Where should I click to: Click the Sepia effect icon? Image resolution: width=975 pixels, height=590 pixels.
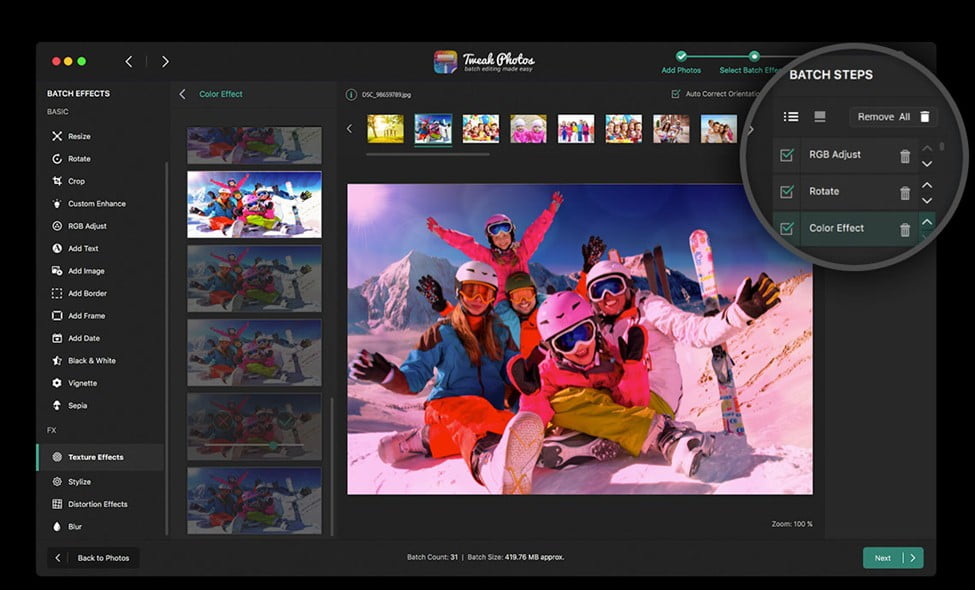[x=57, y=405]
